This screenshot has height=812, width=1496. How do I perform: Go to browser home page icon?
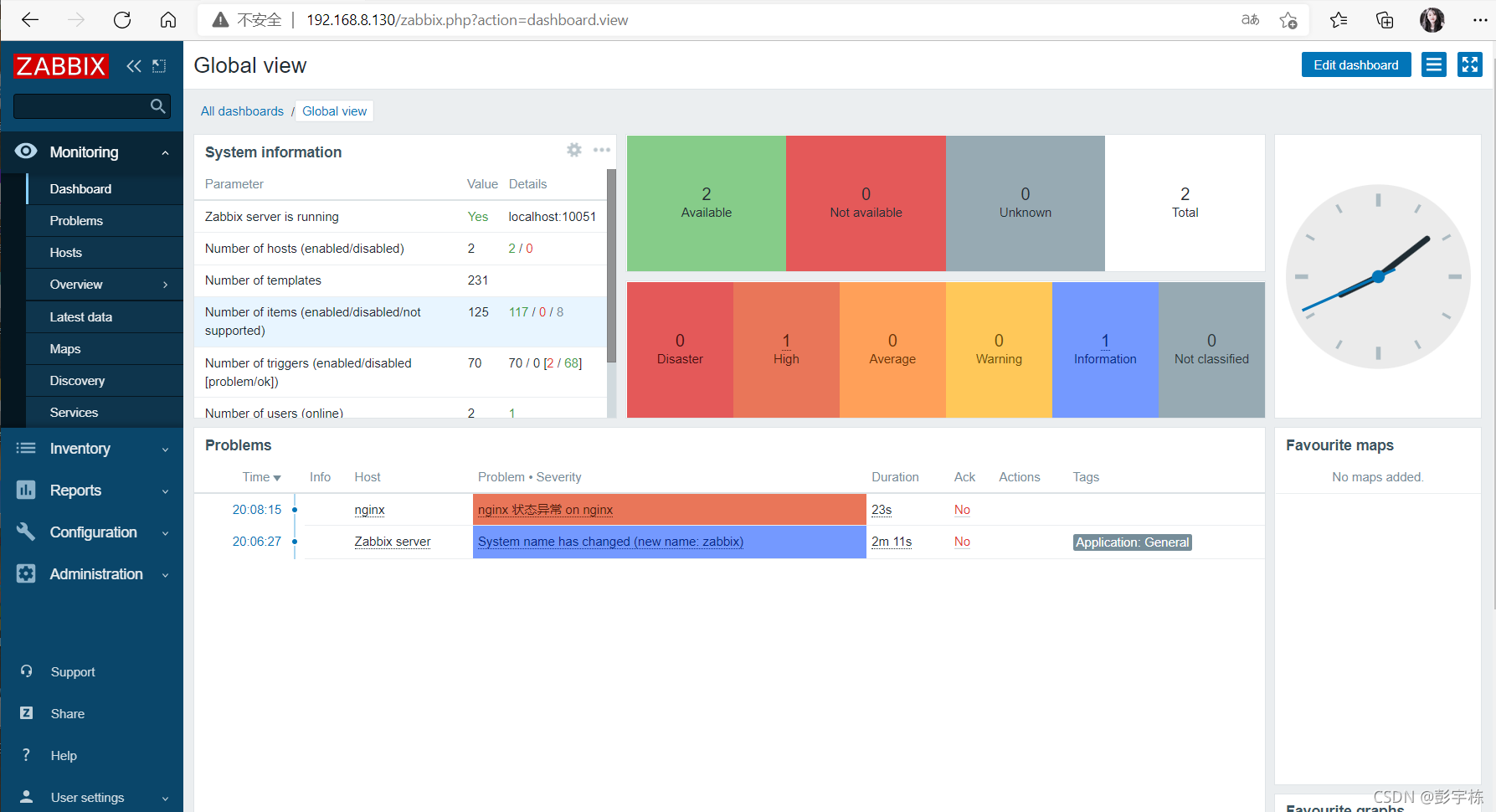(x=168, y=20)
